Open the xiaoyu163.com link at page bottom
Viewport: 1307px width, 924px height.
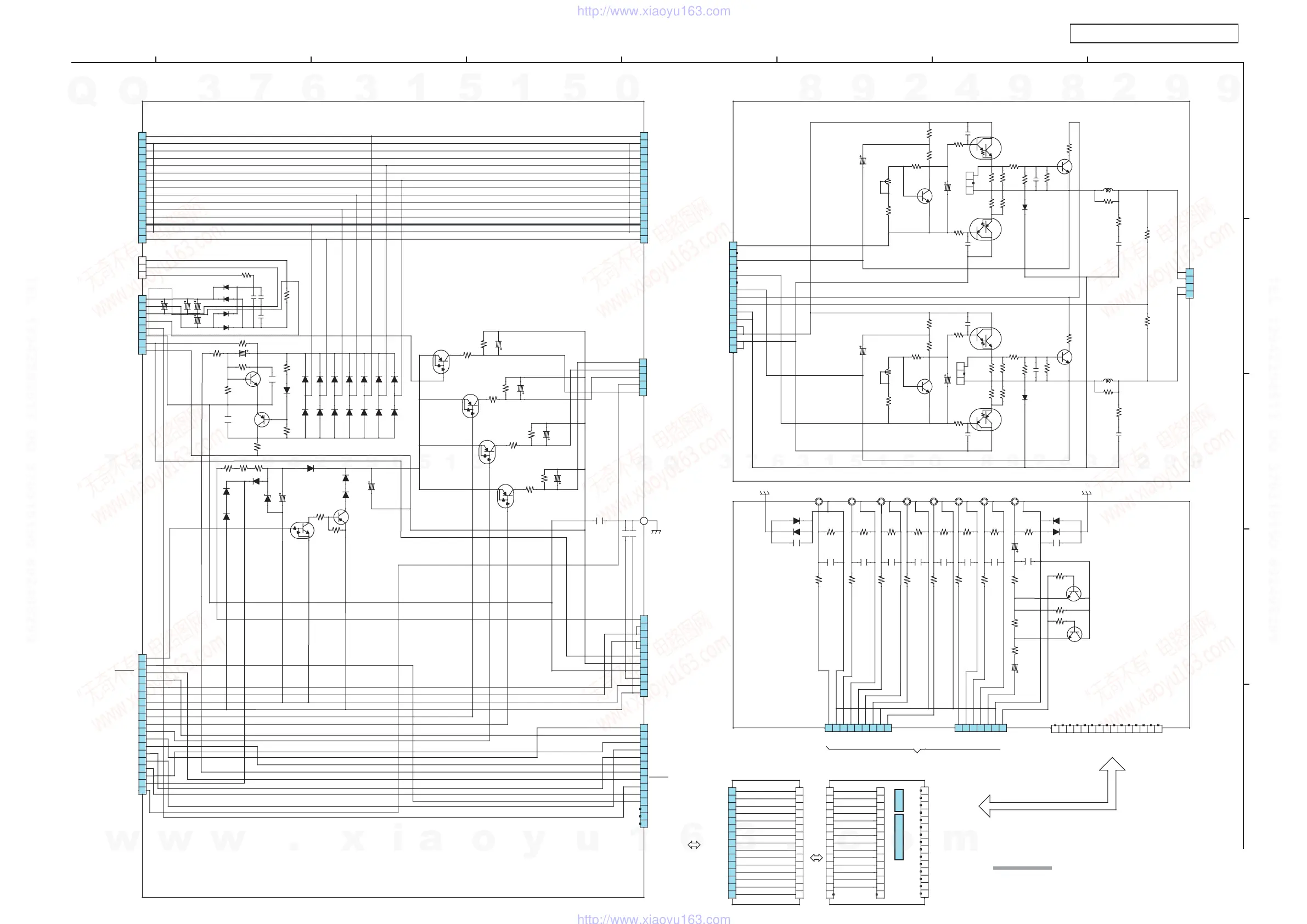click(x=653, y=919)
